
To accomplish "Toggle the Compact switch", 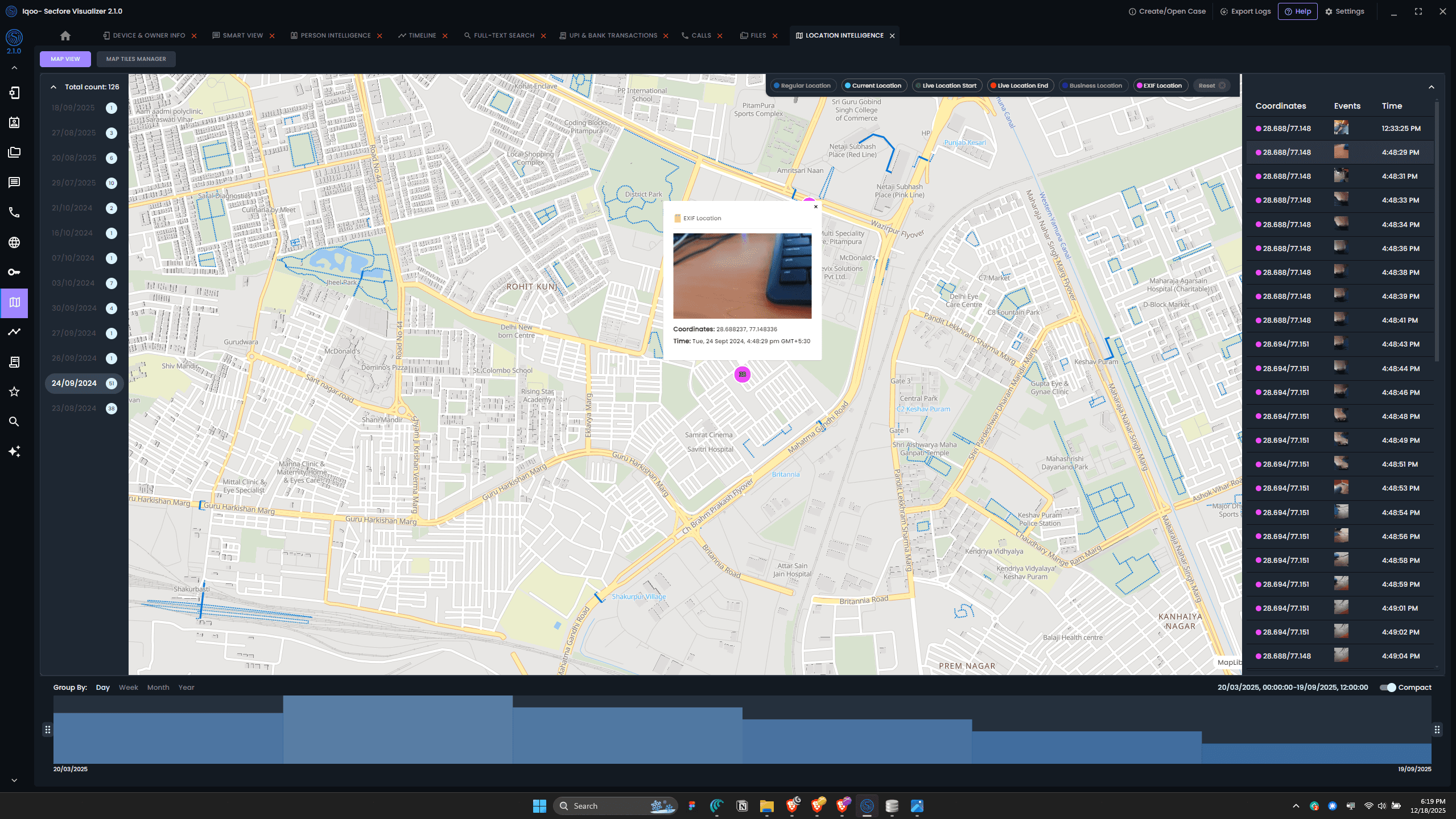I will 1388,688.
